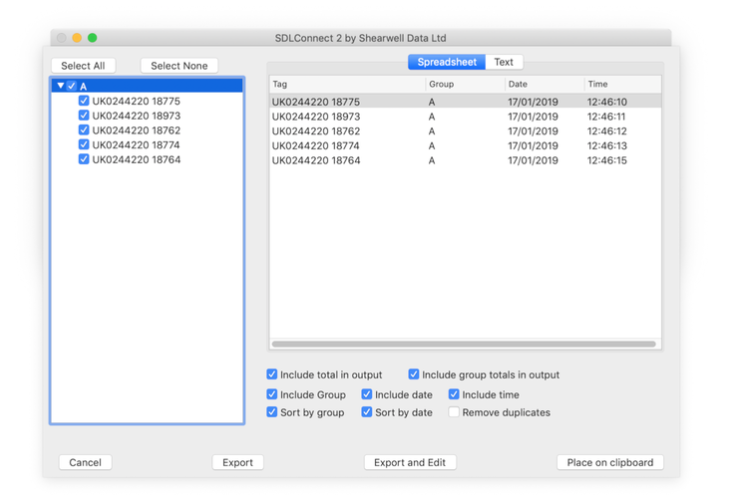Viewport: 745px width, 497px height.
Task: Untick the Include time checkbox
Action: [455, 395]
